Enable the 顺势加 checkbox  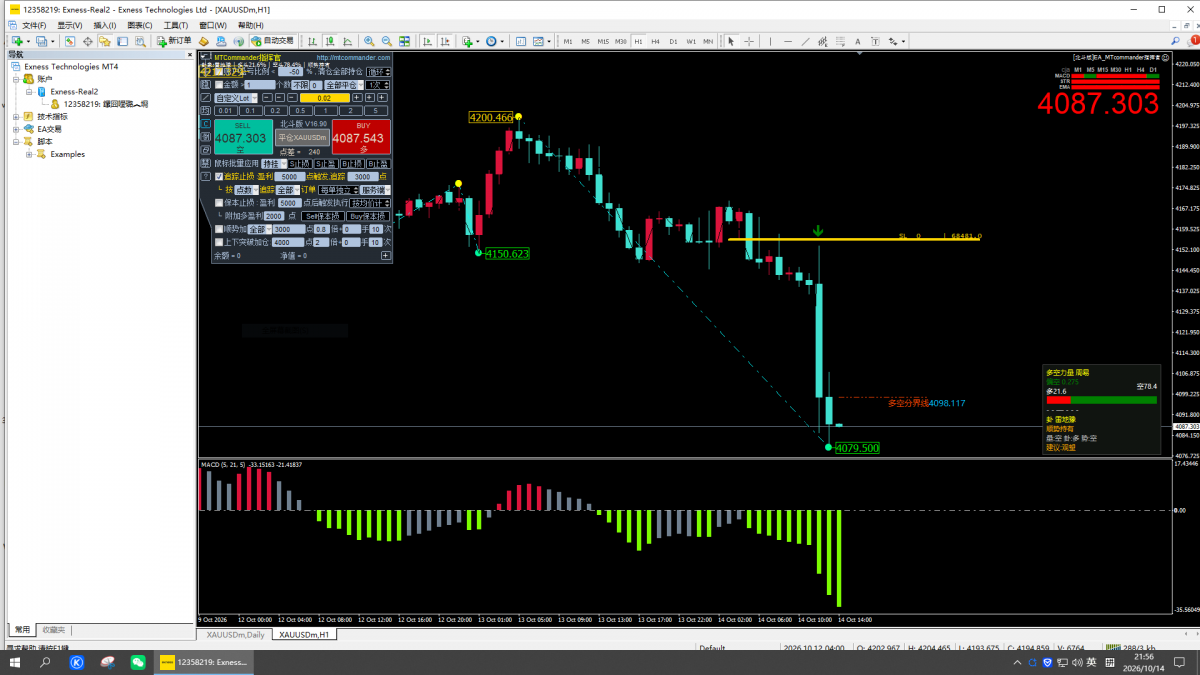pos(220,229)
